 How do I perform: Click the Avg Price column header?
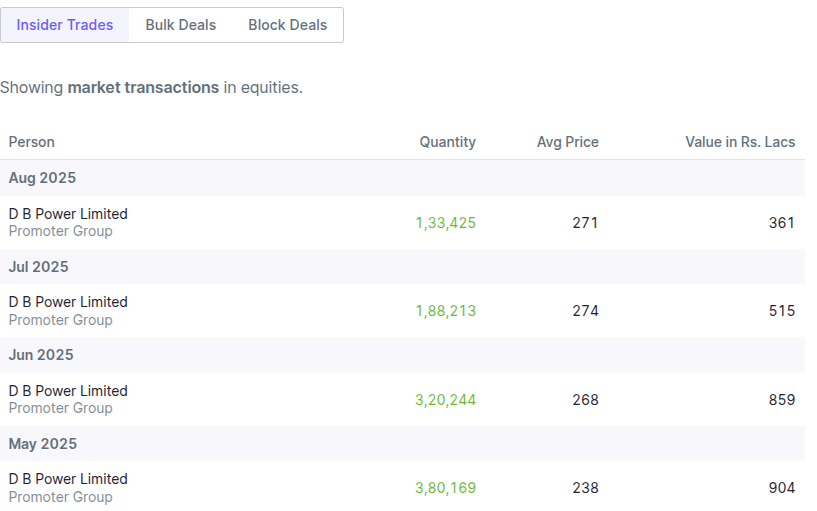coord(567,142)
